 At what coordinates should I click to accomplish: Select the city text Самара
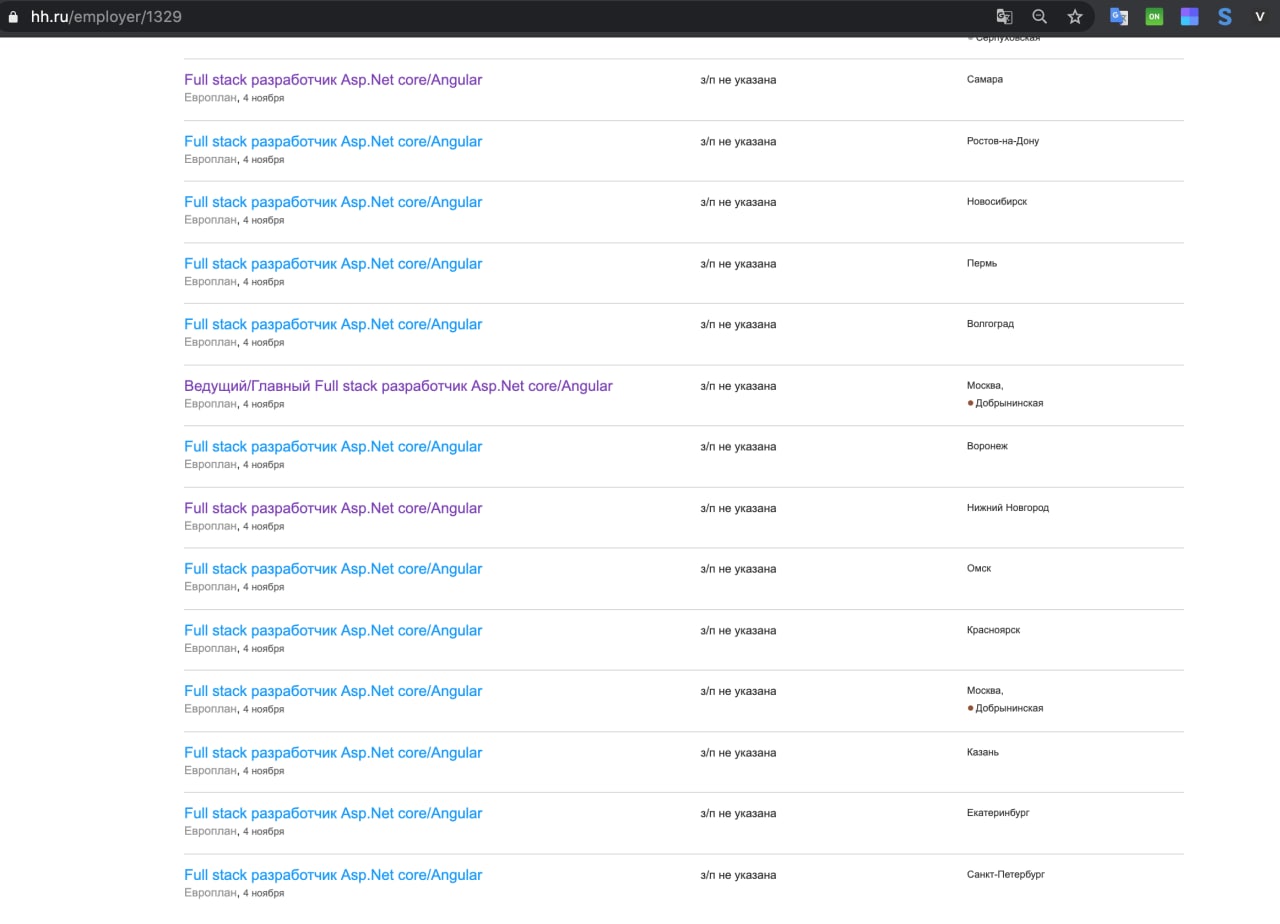[985, 79]
